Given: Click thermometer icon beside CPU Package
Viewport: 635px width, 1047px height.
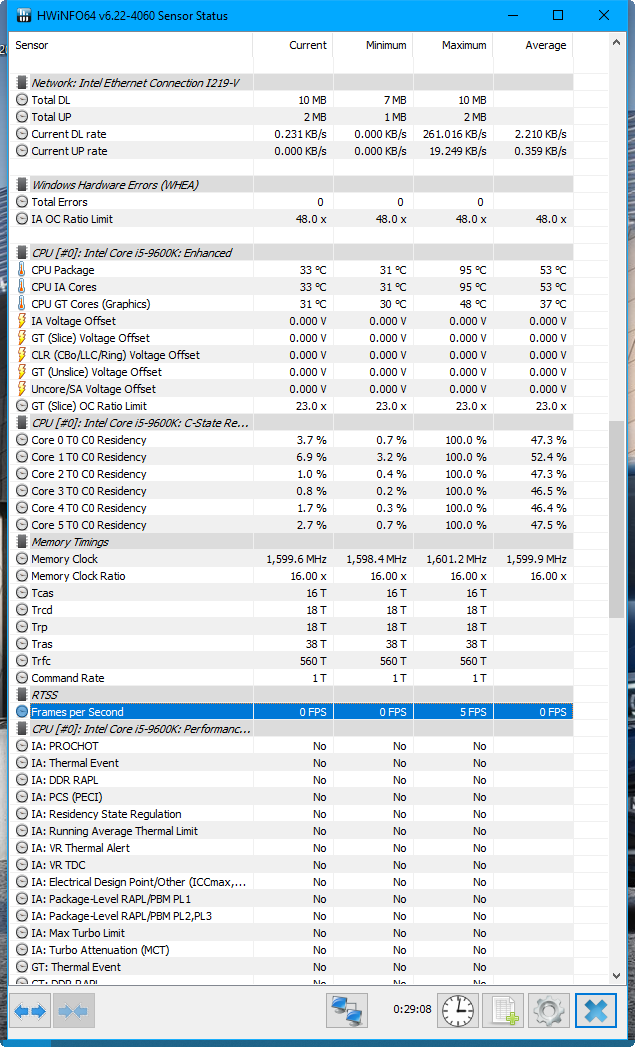Looking at the screenshot, I should tap(22, 270).
